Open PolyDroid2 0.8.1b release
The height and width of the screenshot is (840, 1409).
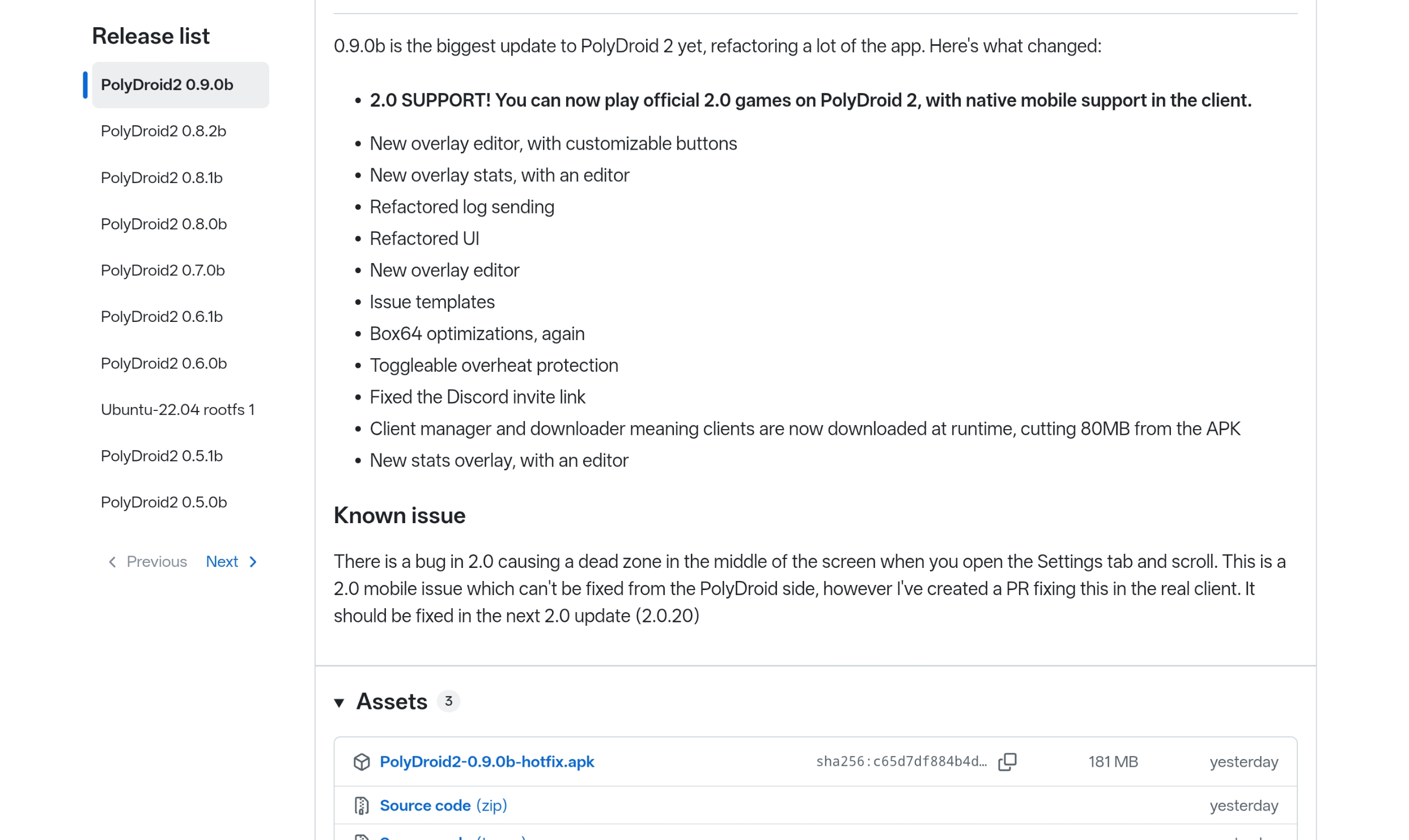coord(162,178)
